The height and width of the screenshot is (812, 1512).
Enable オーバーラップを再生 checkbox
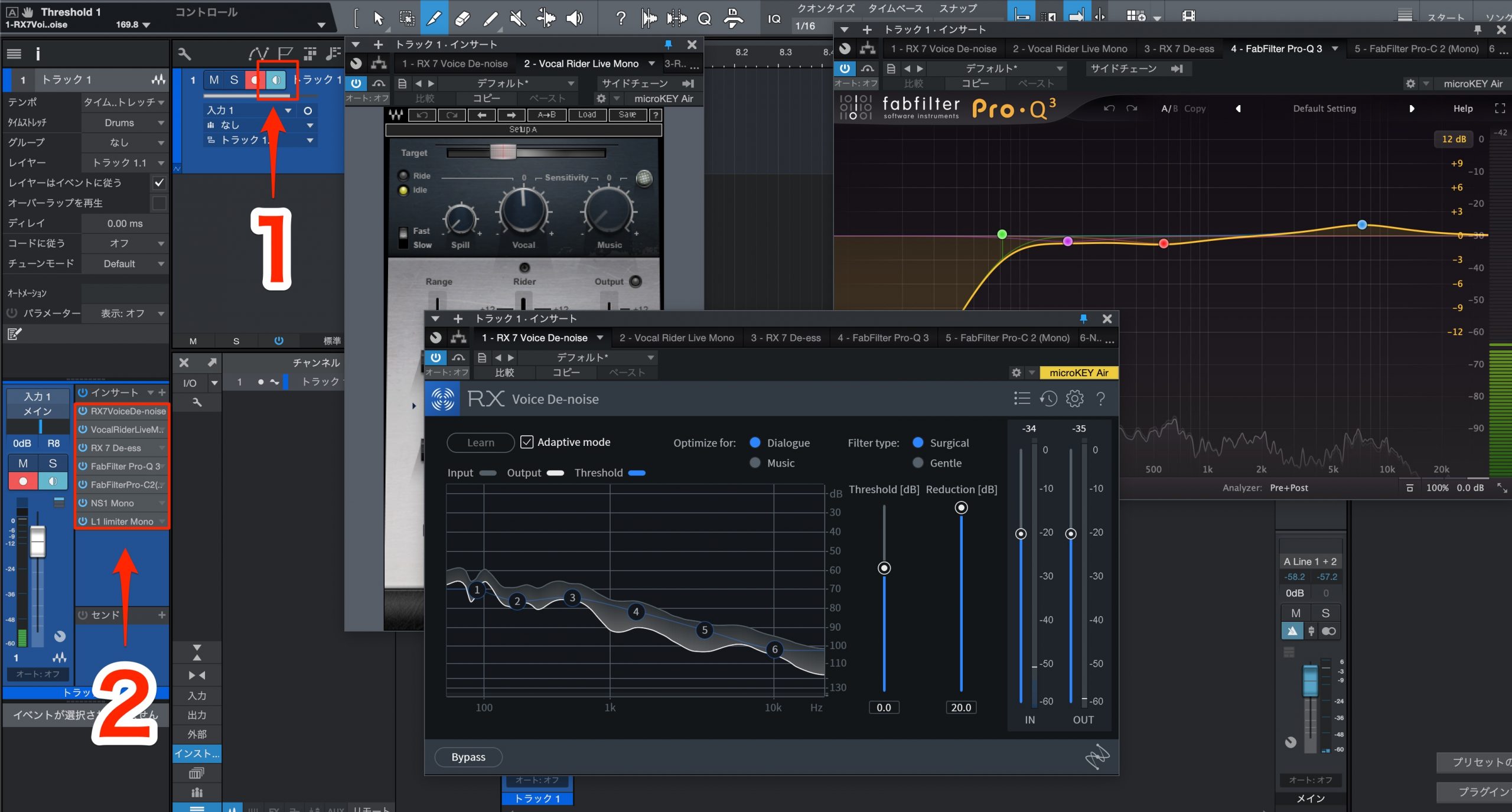[159, 203]
